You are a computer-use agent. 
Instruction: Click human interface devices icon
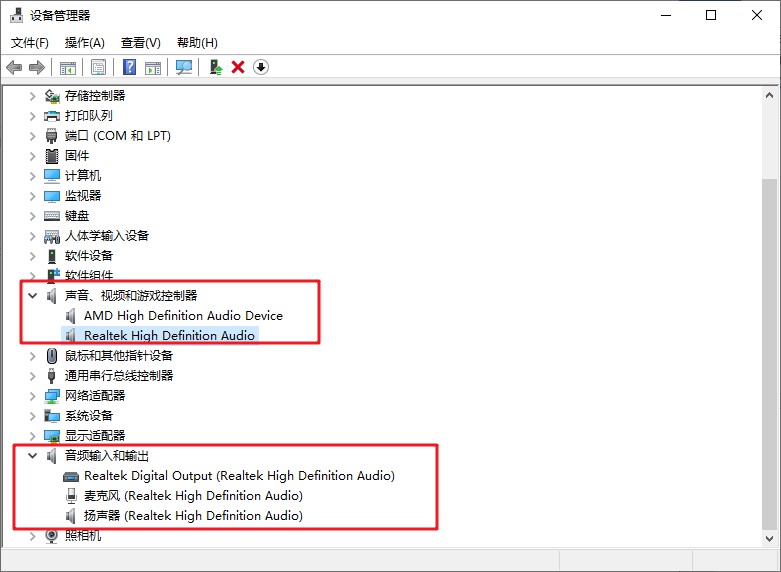tap(52, 236)
